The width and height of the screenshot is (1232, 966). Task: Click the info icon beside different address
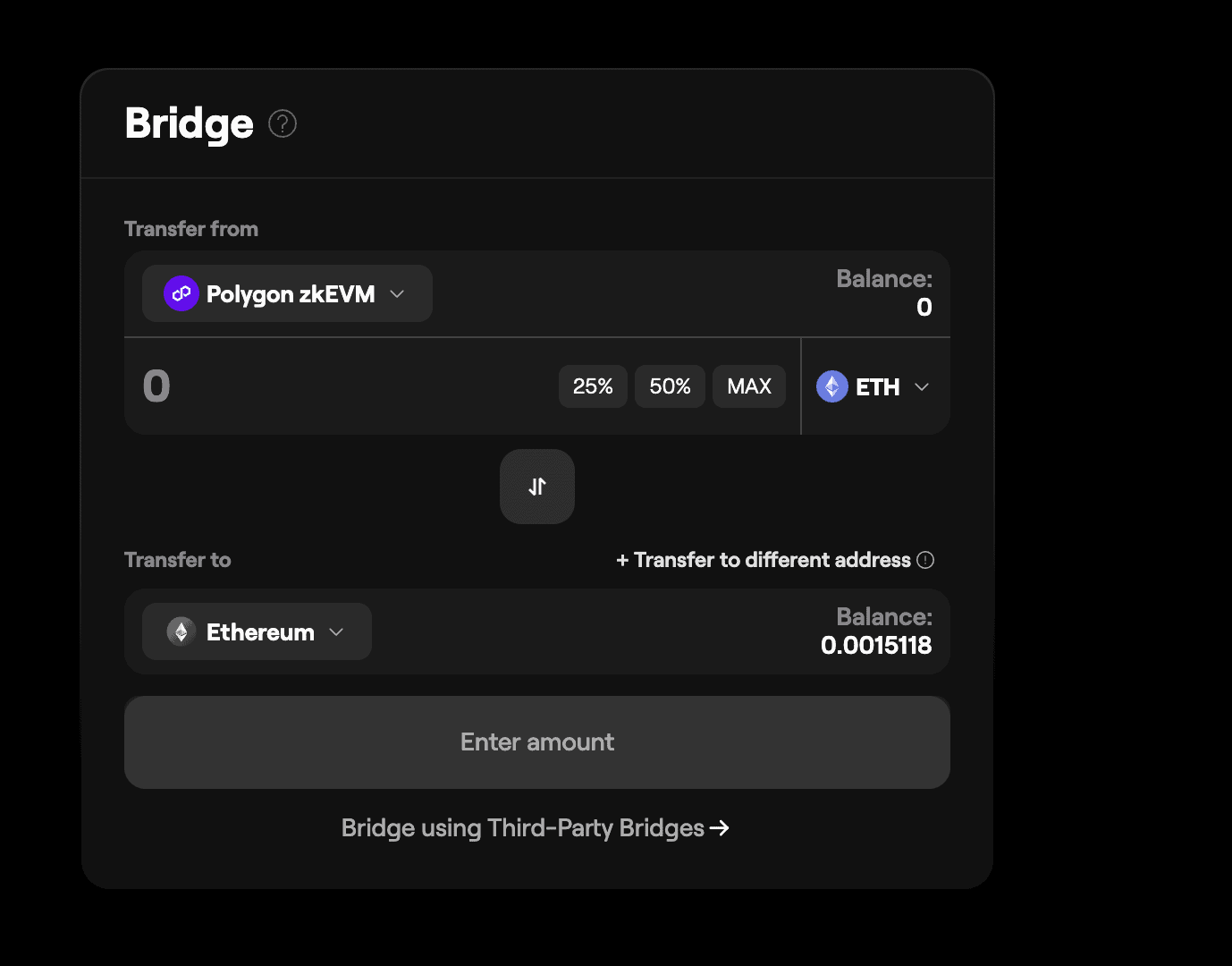tap(926, 560)
